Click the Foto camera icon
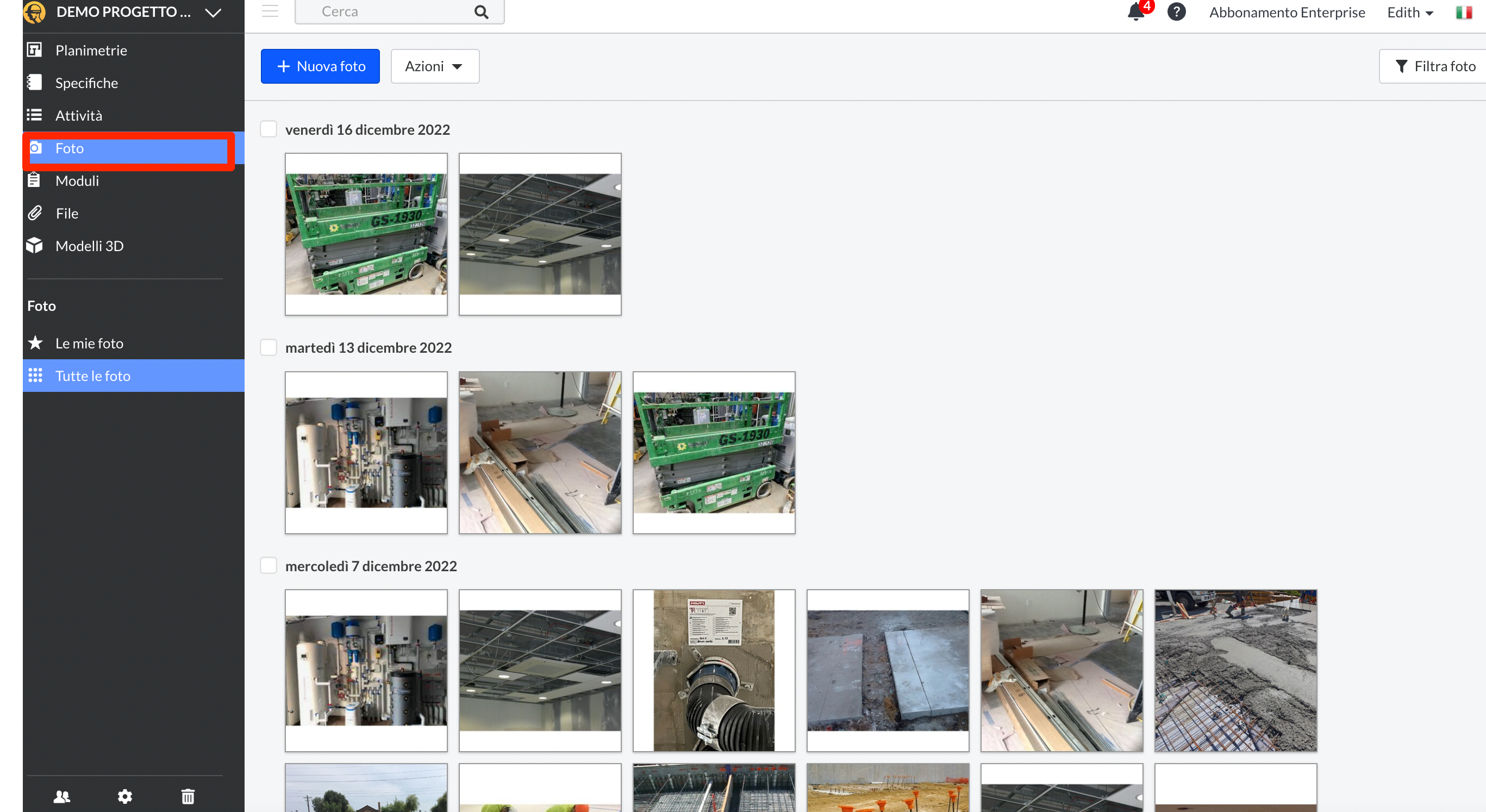 pos(36,148)
